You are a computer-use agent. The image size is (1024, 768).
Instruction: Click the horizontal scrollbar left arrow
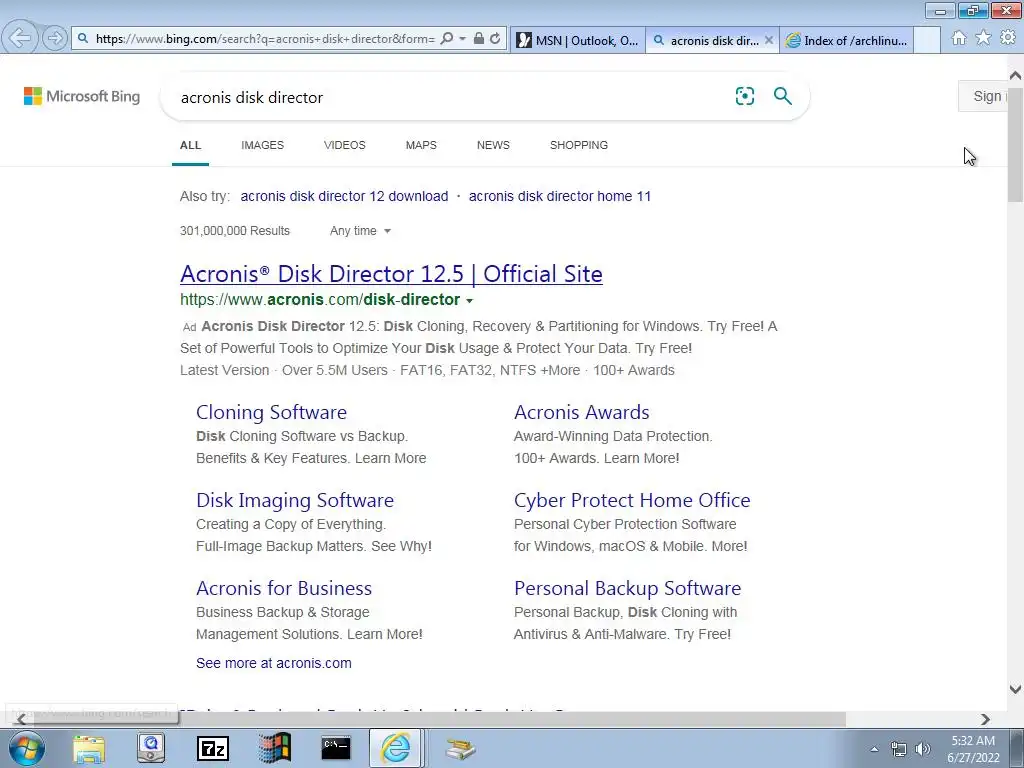[x=22, y=719]
